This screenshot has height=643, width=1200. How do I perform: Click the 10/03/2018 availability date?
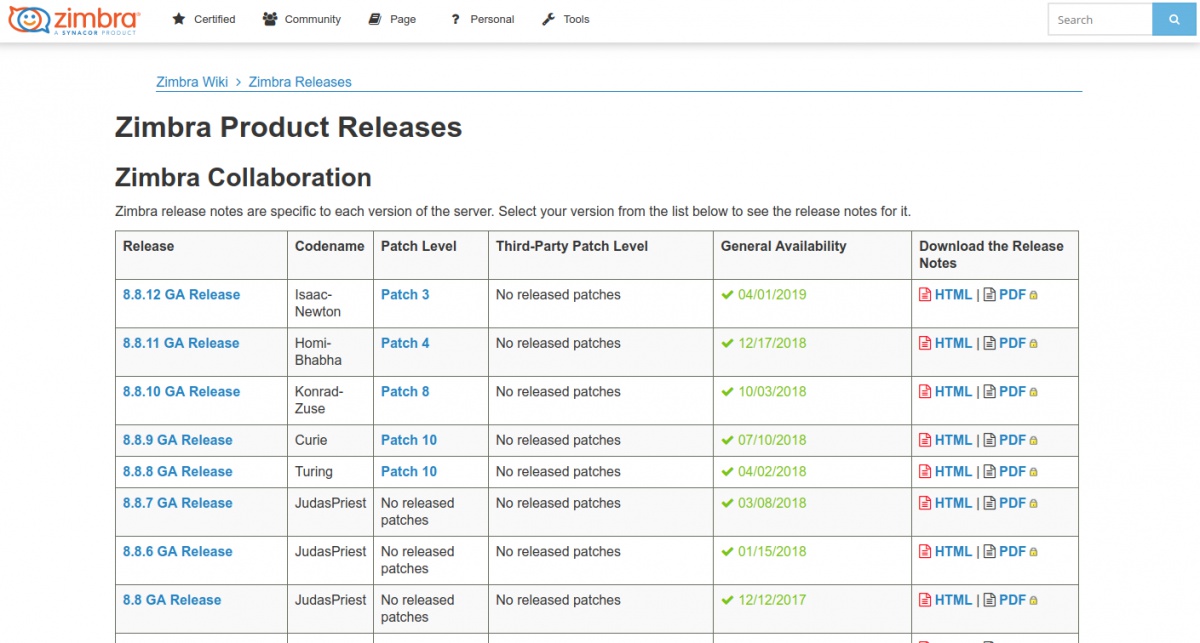pyautogui.click(x=772, y=392)
